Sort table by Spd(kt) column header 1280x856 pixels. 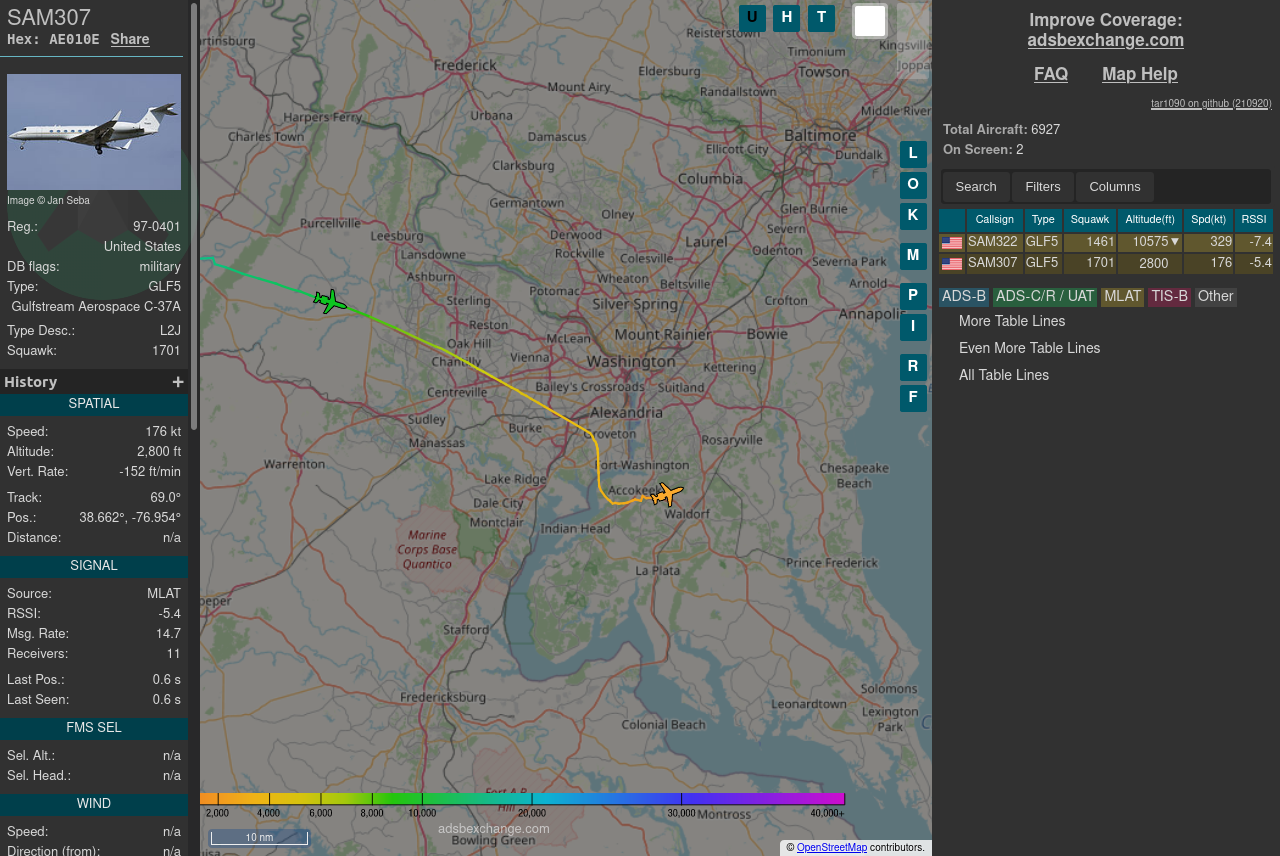tap(1209, 220)
